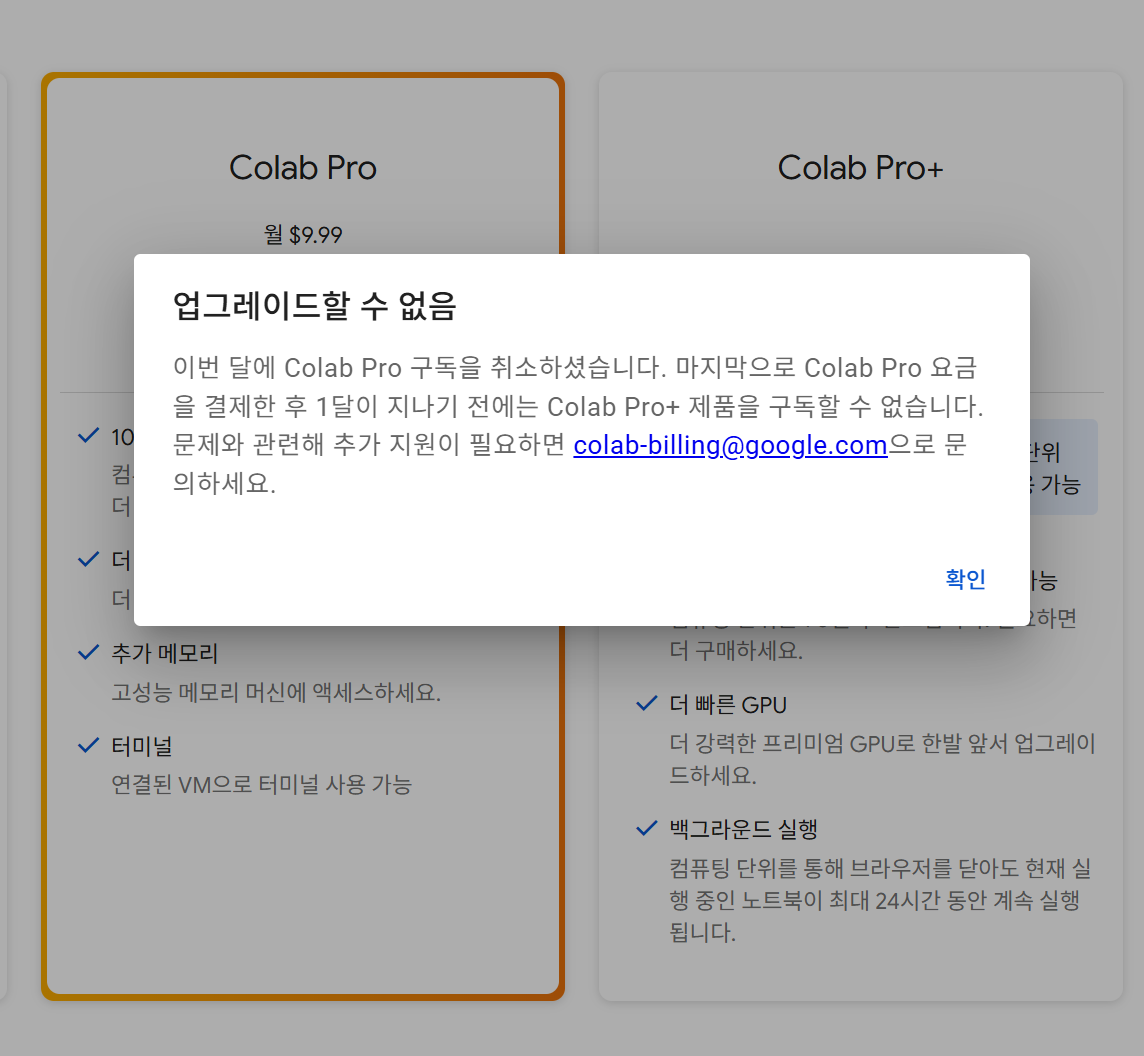
Task: Click the dialog message about Colab Pro 구독 취소
Action: pos(578,425)
